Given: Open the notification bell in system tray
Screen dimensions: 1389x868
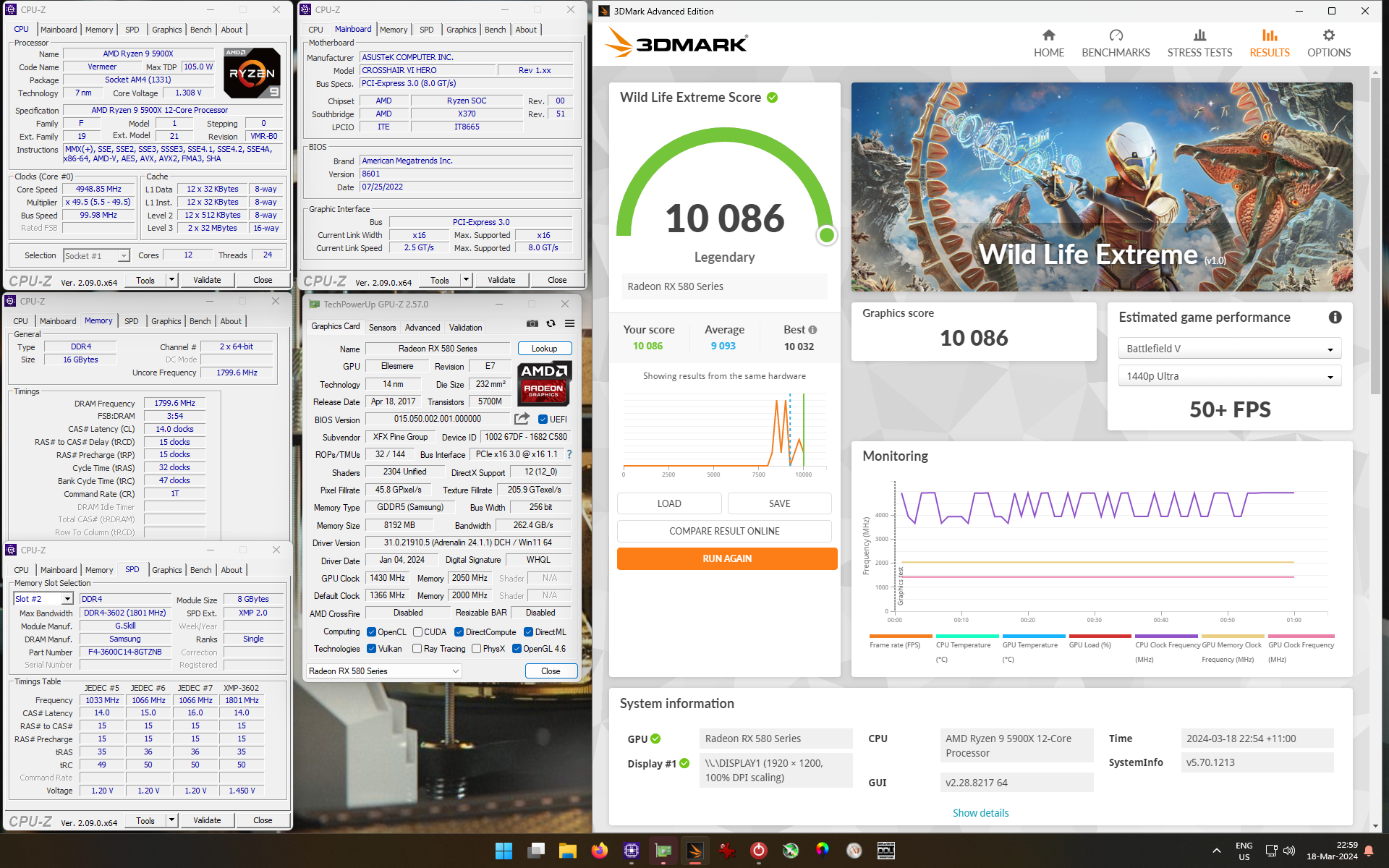Looking at the screenshot, I should click(1369, 851).
